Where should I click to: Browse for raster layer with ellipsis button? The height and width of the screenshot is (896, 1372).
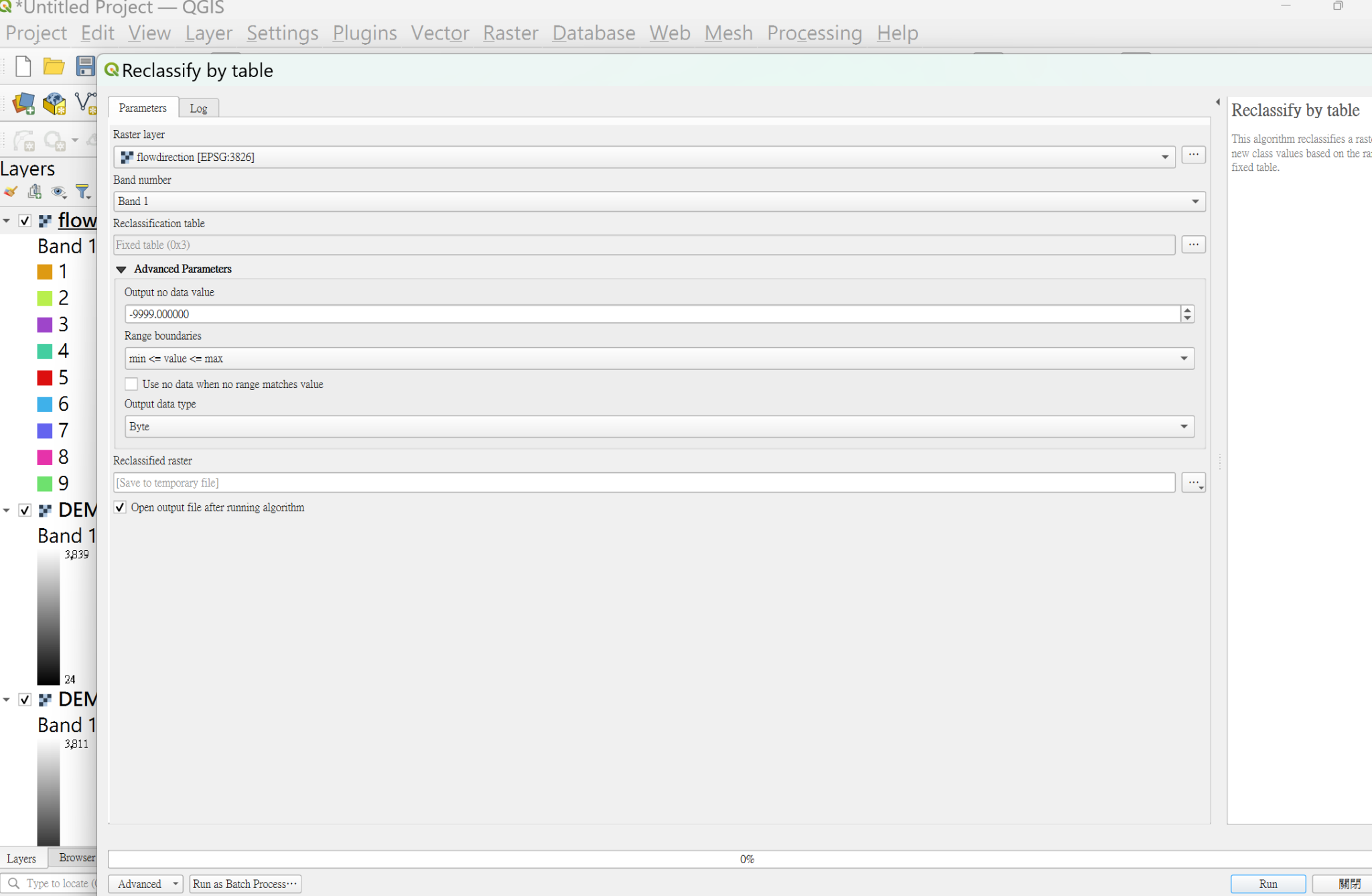[1193, 155]
